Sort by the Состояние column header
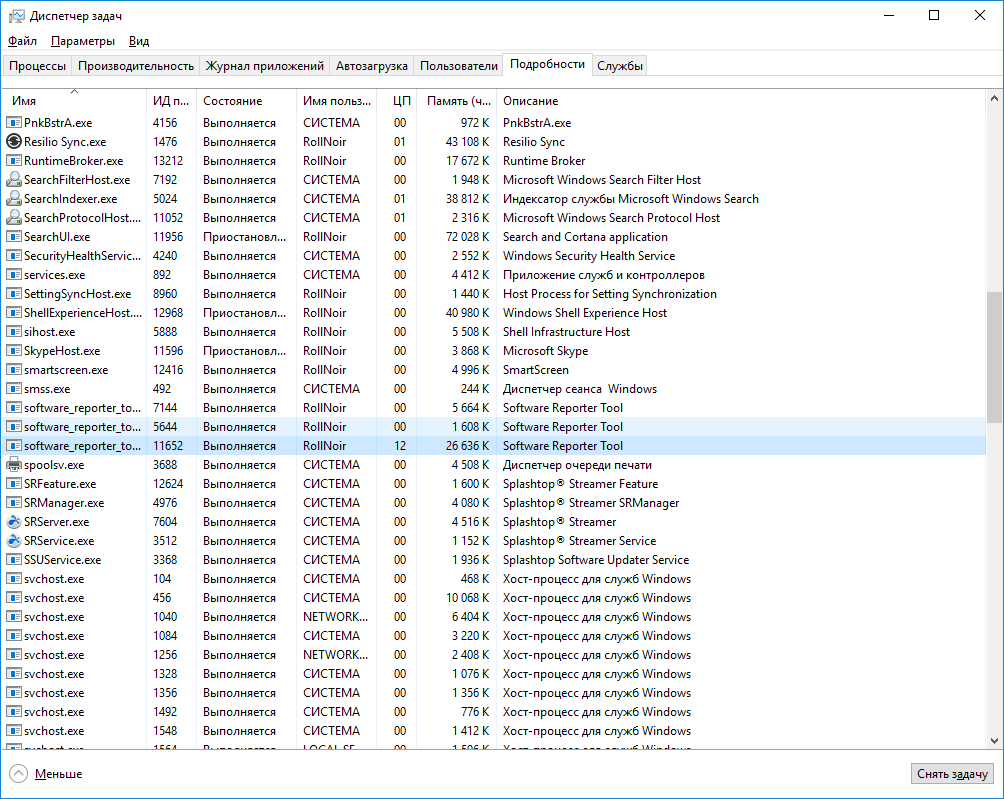 tap(246, 101)
